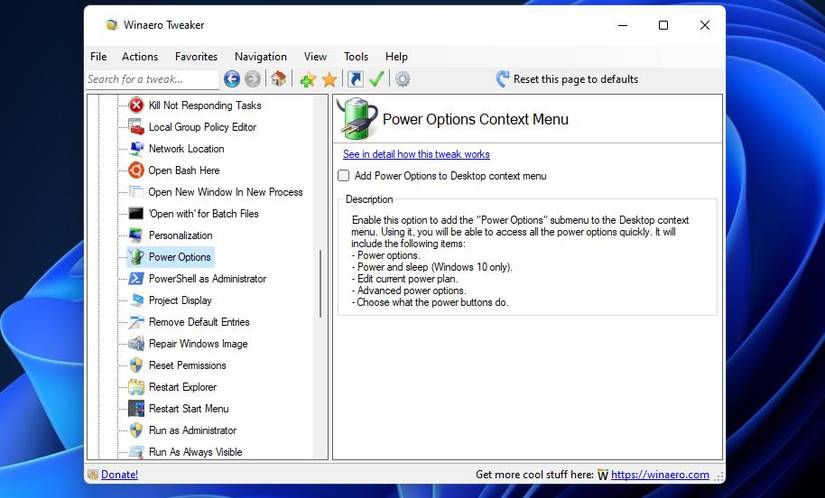Select Network Location in the tree
Viewport: 825px width, 498px height.
(x=186, y=148)
